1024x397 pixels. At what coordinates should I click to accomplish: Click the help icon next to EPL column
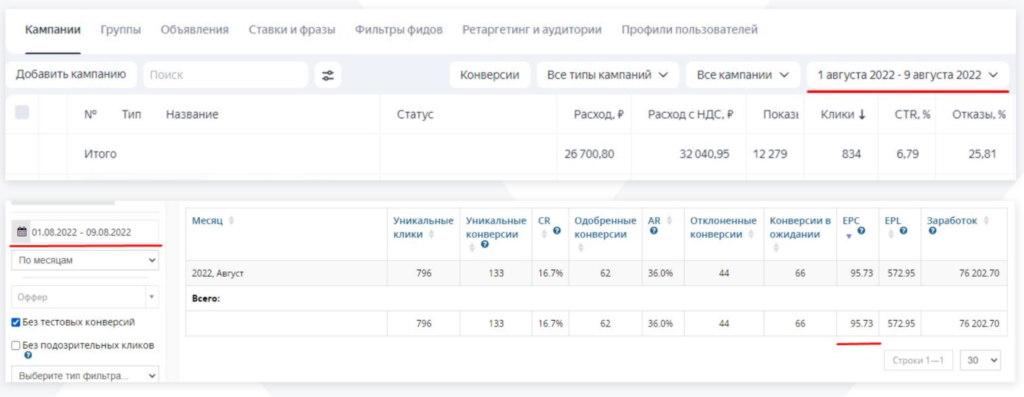pyautogui.click(x=903, y=230)
